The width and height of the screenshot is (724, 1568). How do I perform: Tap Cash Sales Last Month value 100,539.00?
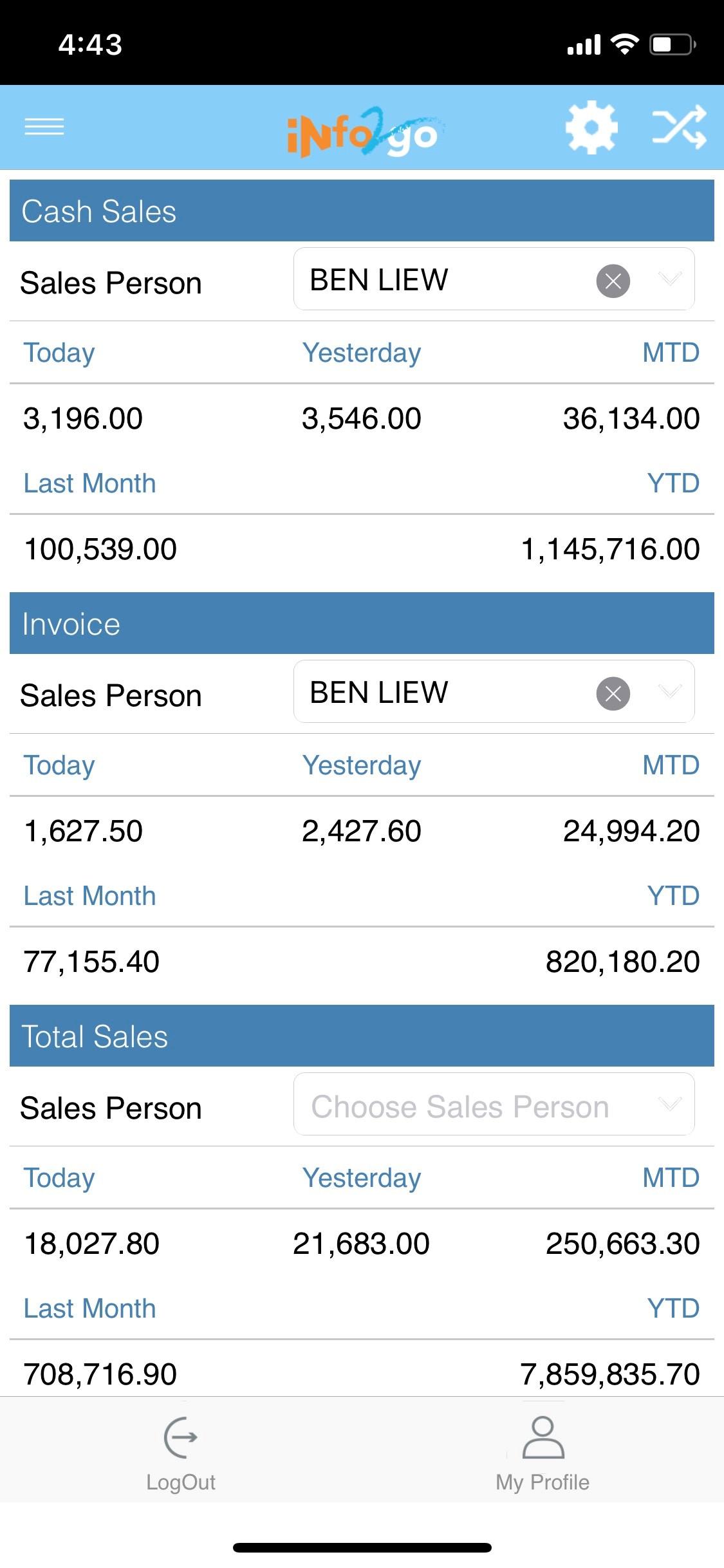[x=100, y=550]
